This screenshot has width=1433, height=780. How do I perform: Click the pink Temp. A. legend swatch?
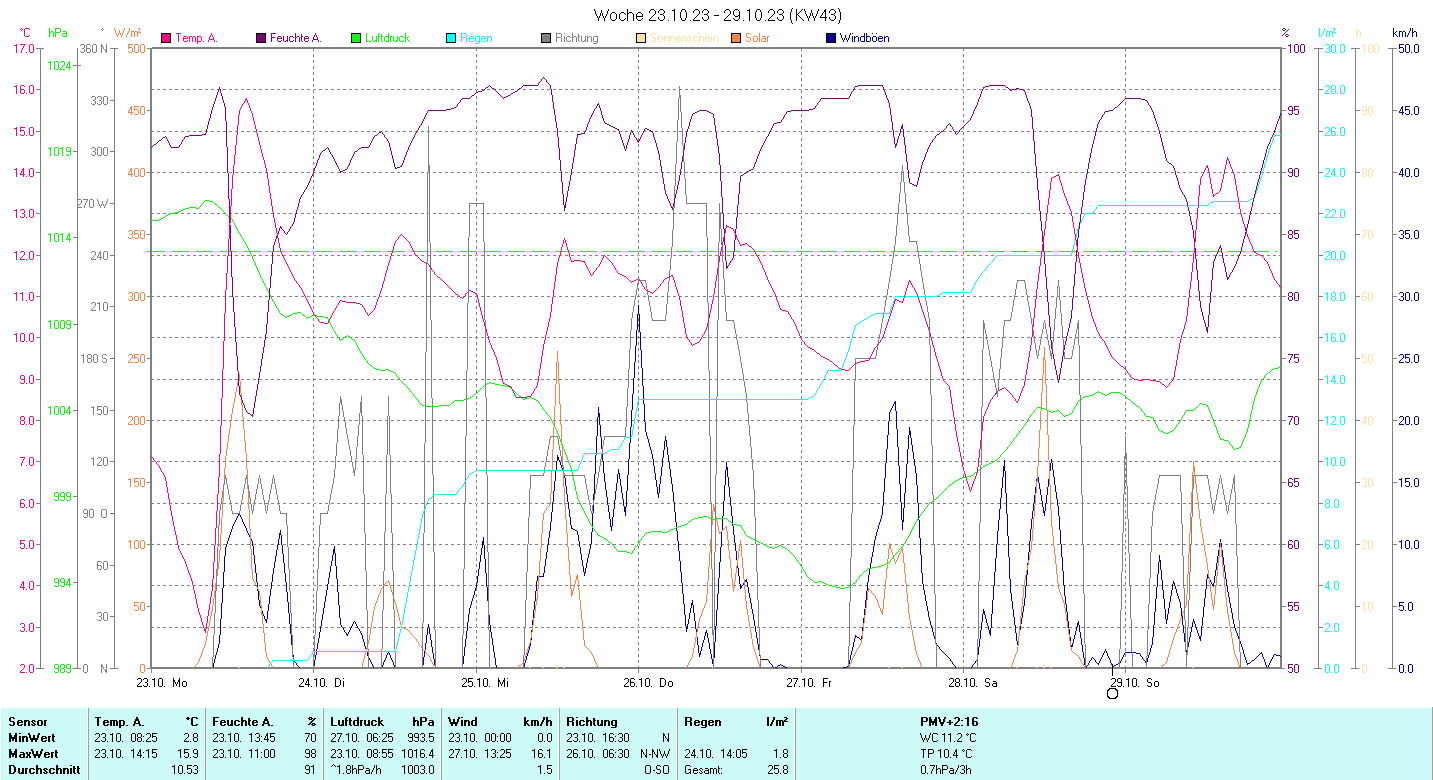pos(166,38)
